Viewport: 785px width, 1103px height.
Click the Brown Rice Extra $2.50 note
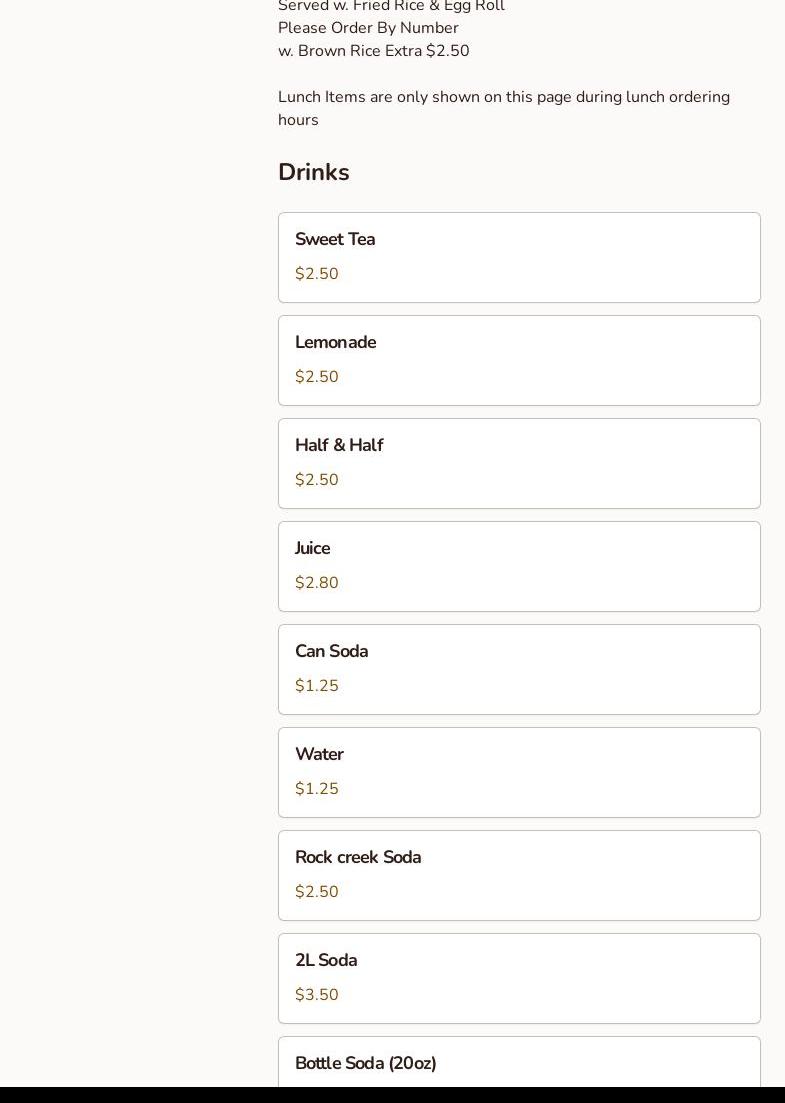373,51
